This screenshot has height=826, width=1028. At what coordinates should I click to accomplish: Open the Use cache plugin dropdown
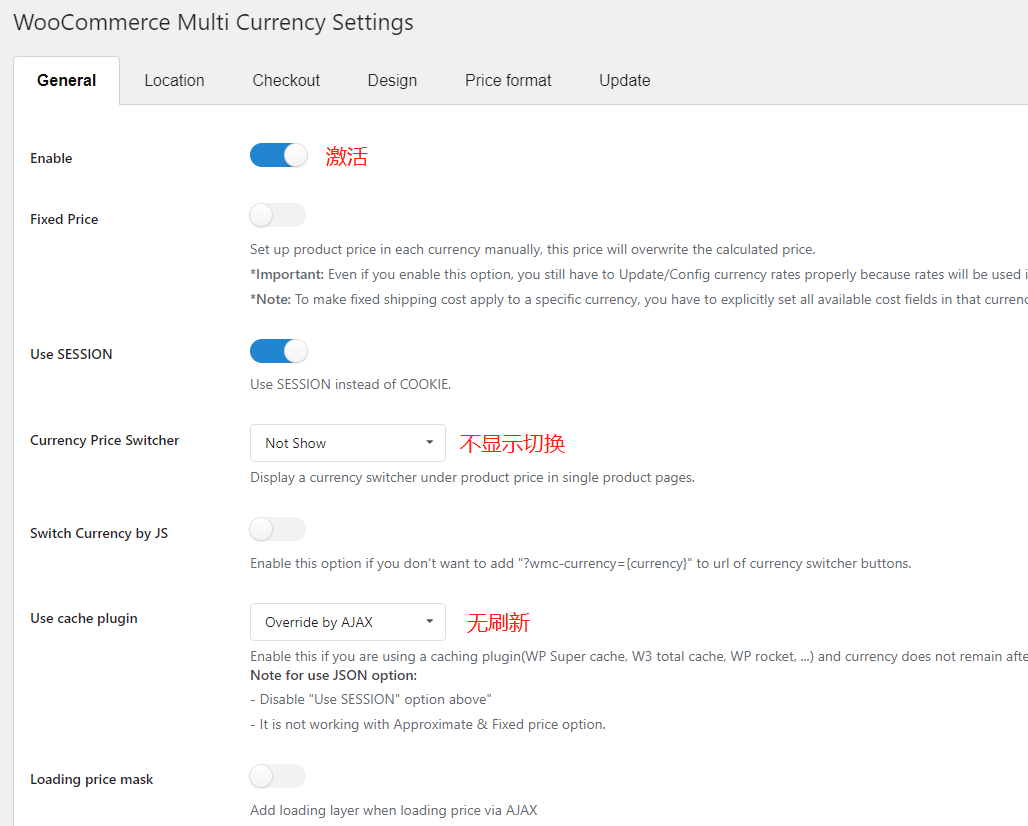click(347, 622)
